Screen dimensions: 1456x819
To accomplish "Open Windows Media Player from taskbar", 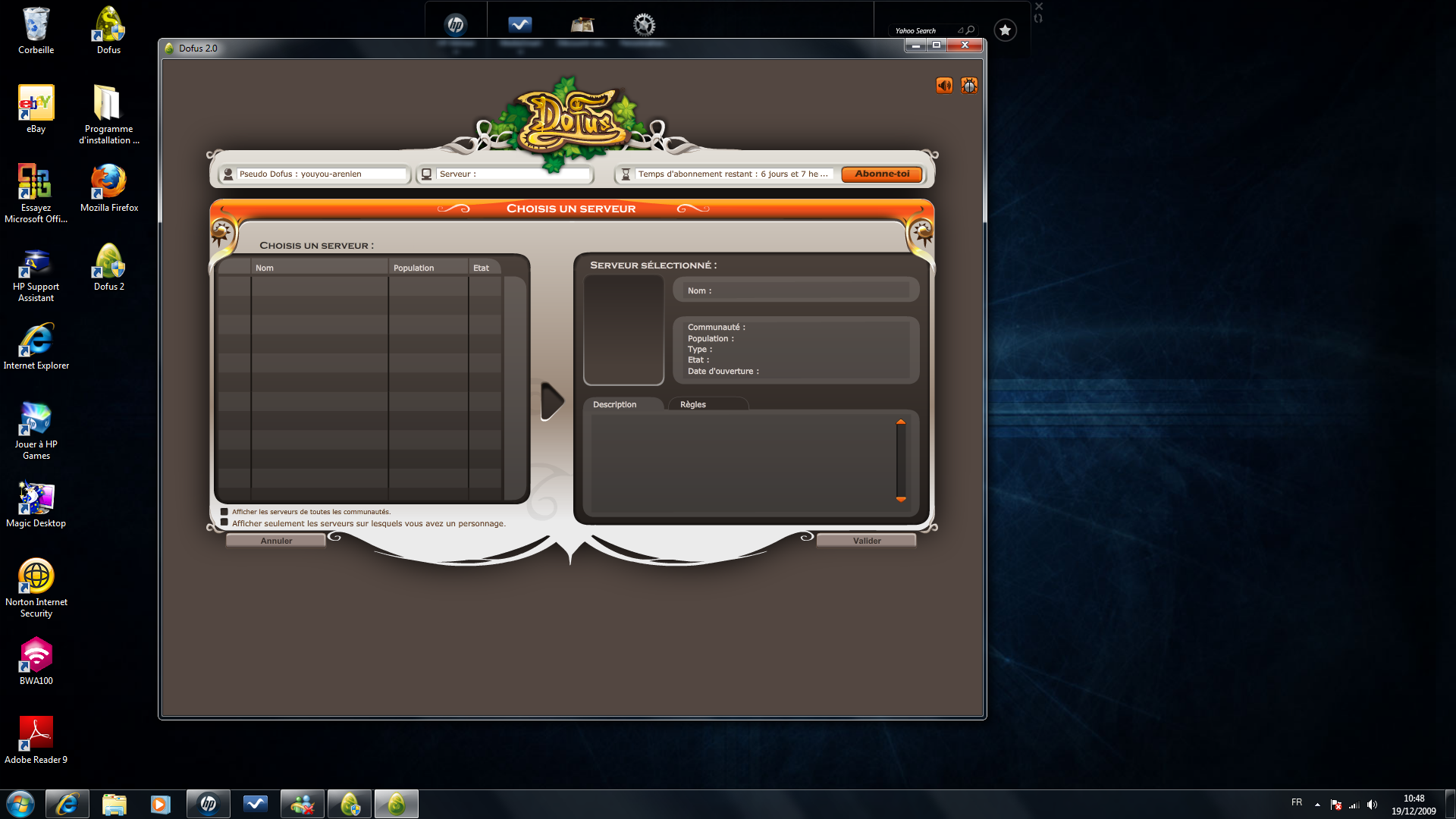I will point(161,804).
